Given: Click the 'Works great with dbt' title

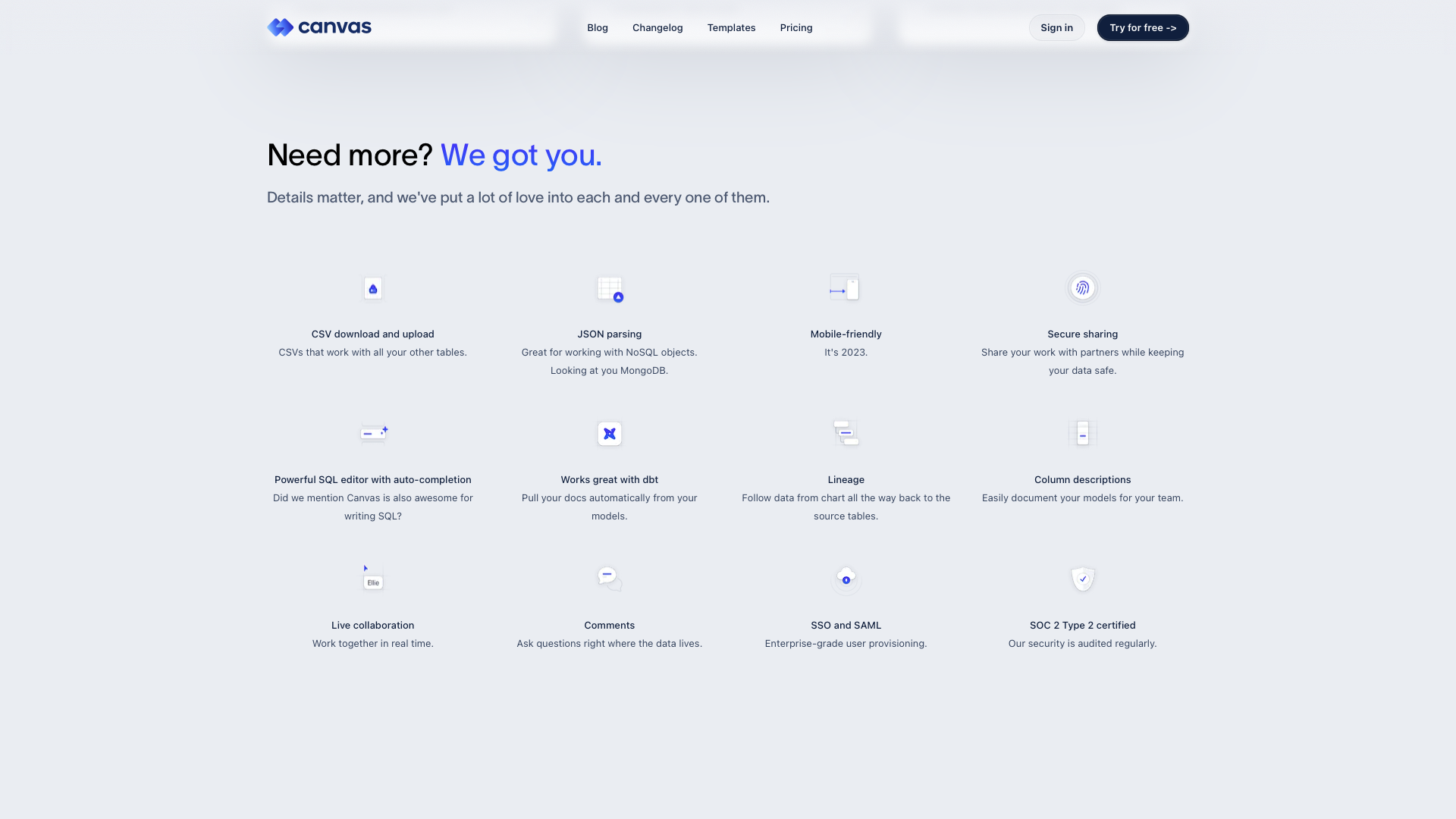Looking at the screenshot, I should pyautogui.click(x=610, y=479).
